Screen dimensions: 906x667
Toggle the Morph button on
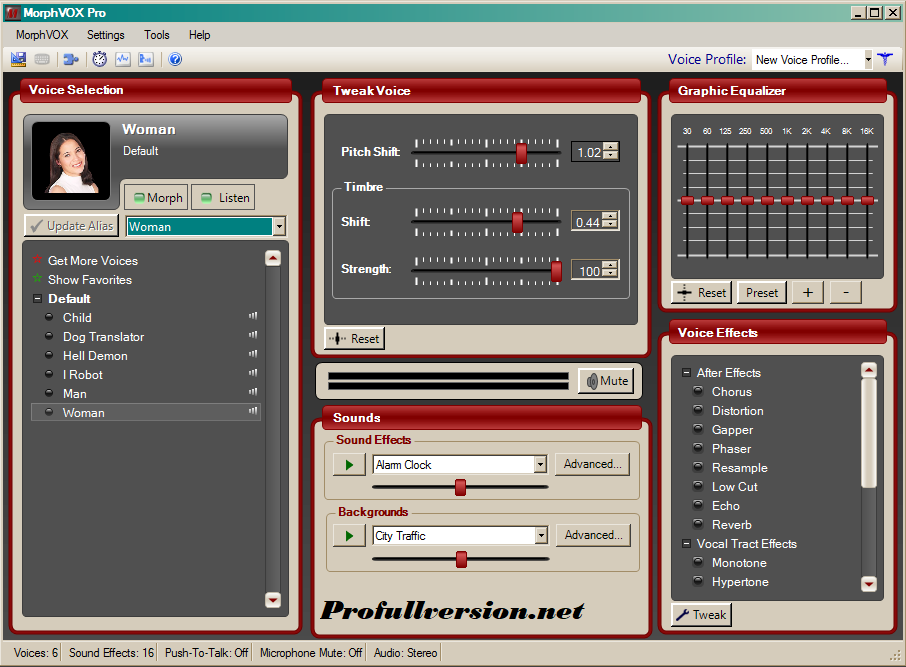(x=155, y=197)
